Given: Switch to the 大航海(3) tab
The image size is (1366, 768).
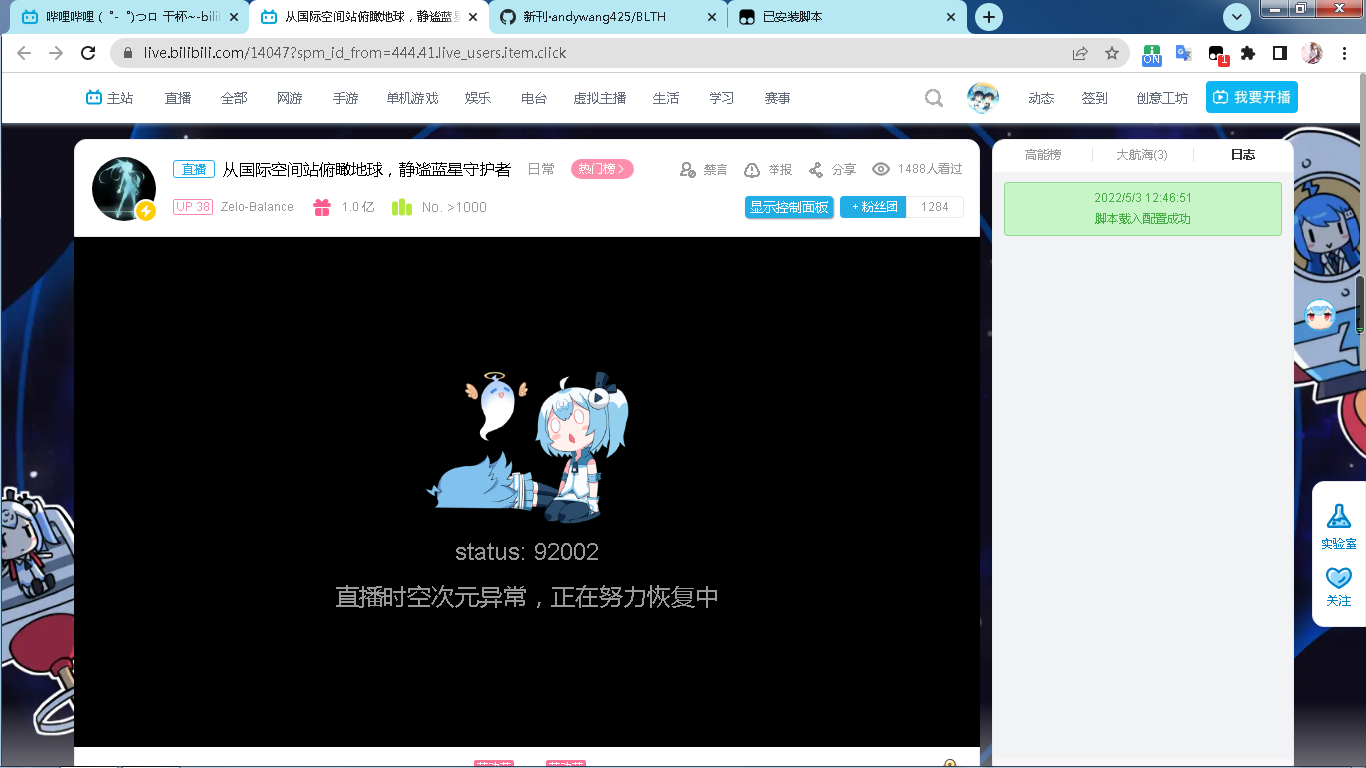Looking at the screenshot, I should (x=1142, y=155).
